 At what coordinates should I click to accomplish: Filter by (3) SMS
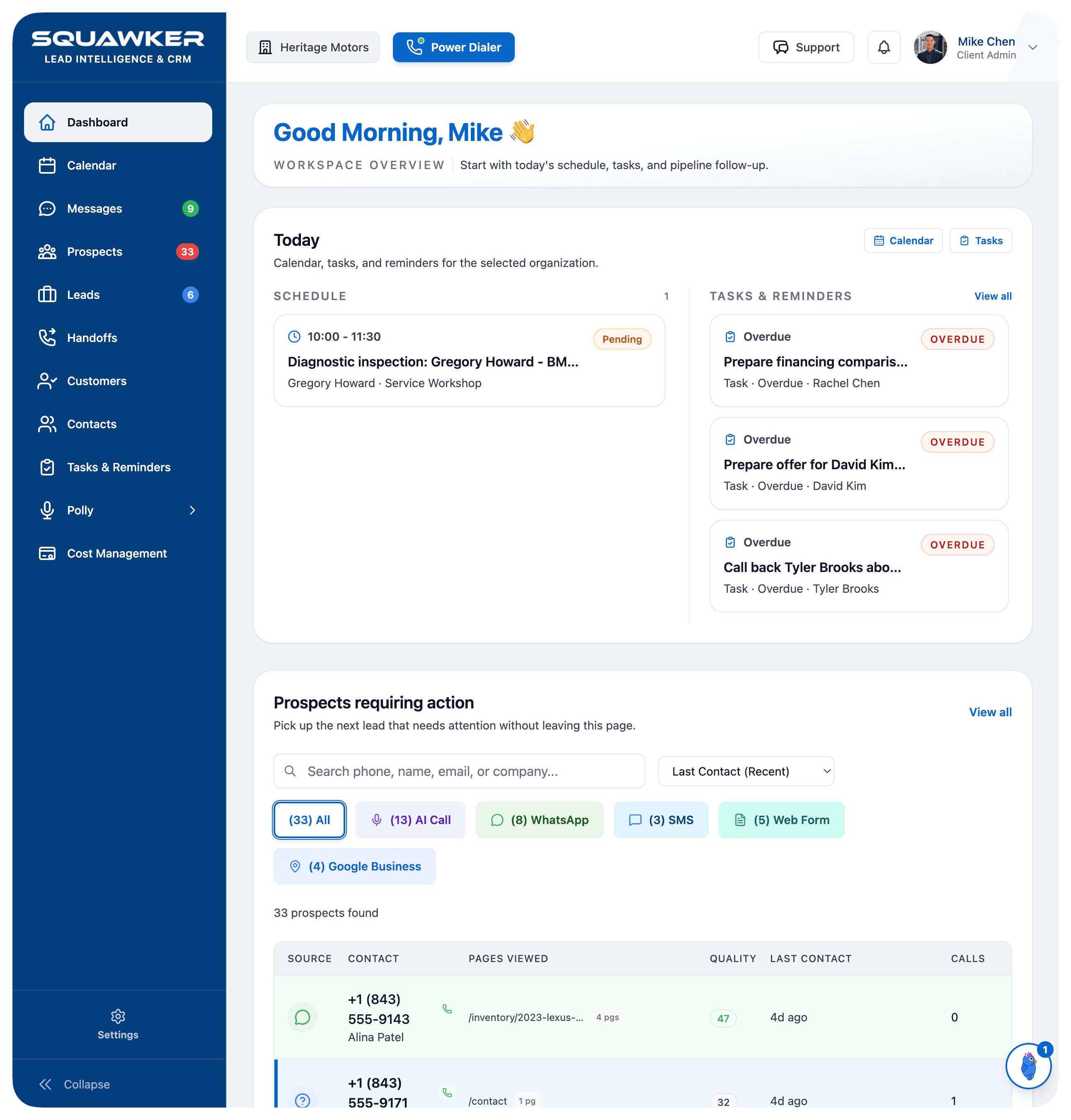pyautogui.click(x=661, y=820)
